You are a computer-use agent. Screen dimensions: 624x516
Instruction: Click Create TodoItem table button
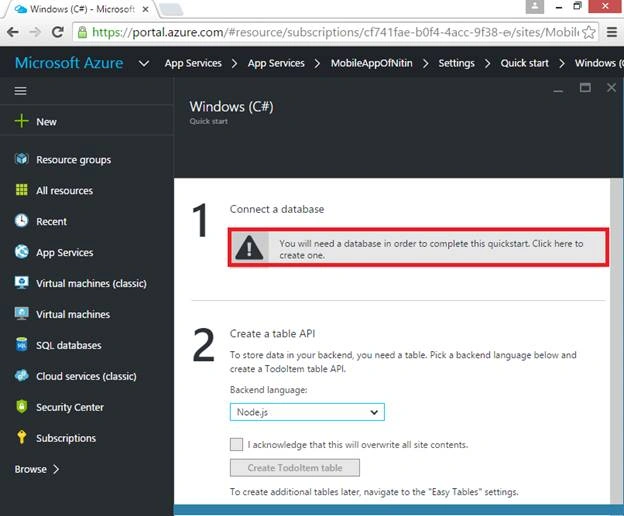(x=295, y=468)
